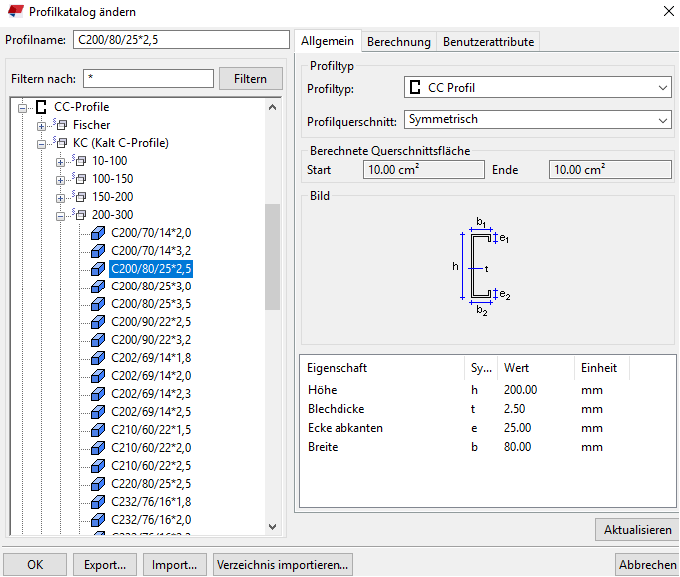680x577 pixels.
Task: Click the Blechdicke value 2.50
Action: tap(514, 409)
